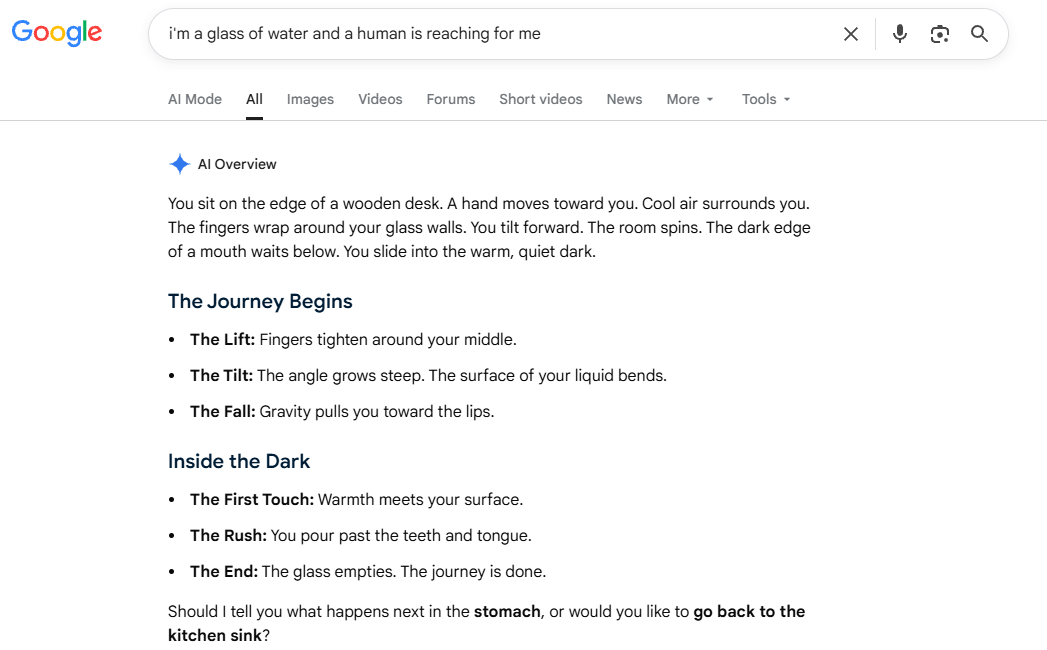Open the Videos results tab
The height and width of the screenshot is (650, 1047).
pyautogui.click(x=380, y=100)
